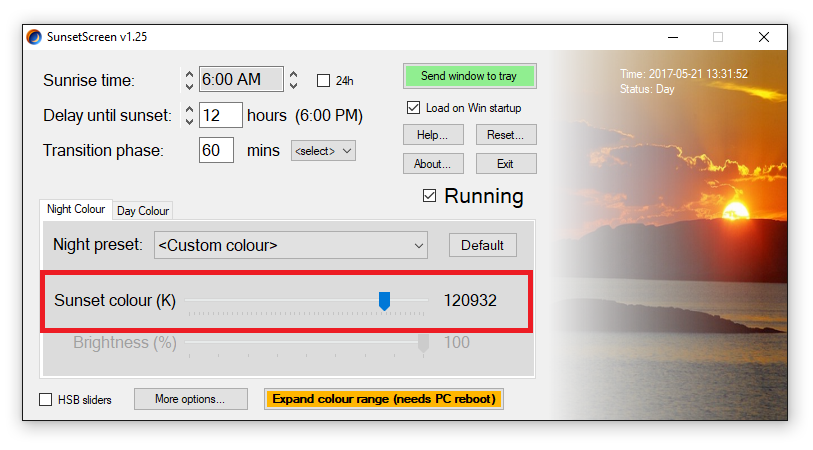Open the Night preset dropdown
Image resolution: width=813 pixels, height=450 pixels.
tap(291, 245)
